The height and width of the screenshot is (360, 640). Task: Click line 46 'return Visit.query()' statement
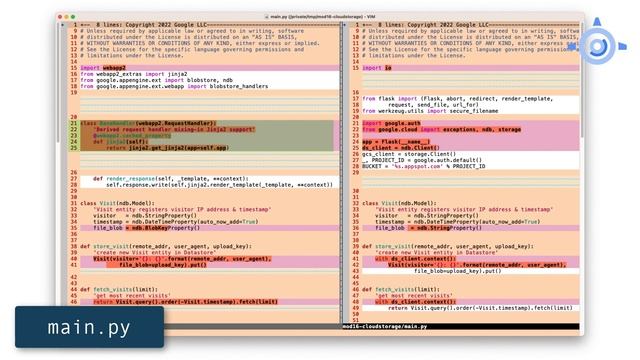[185, 302]
